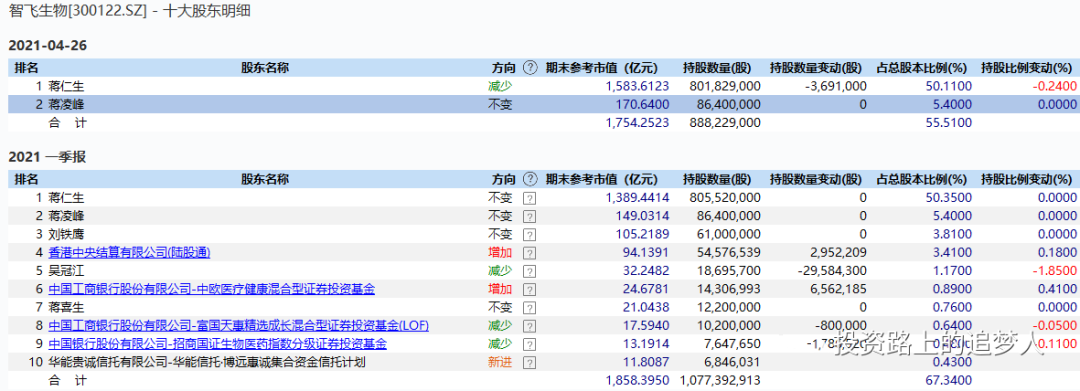Image resolution: width=1080 pixels, height=391 pixels.
Task: Click the help icon in the 2021-04-26 table header
Action: click(530, 67)
